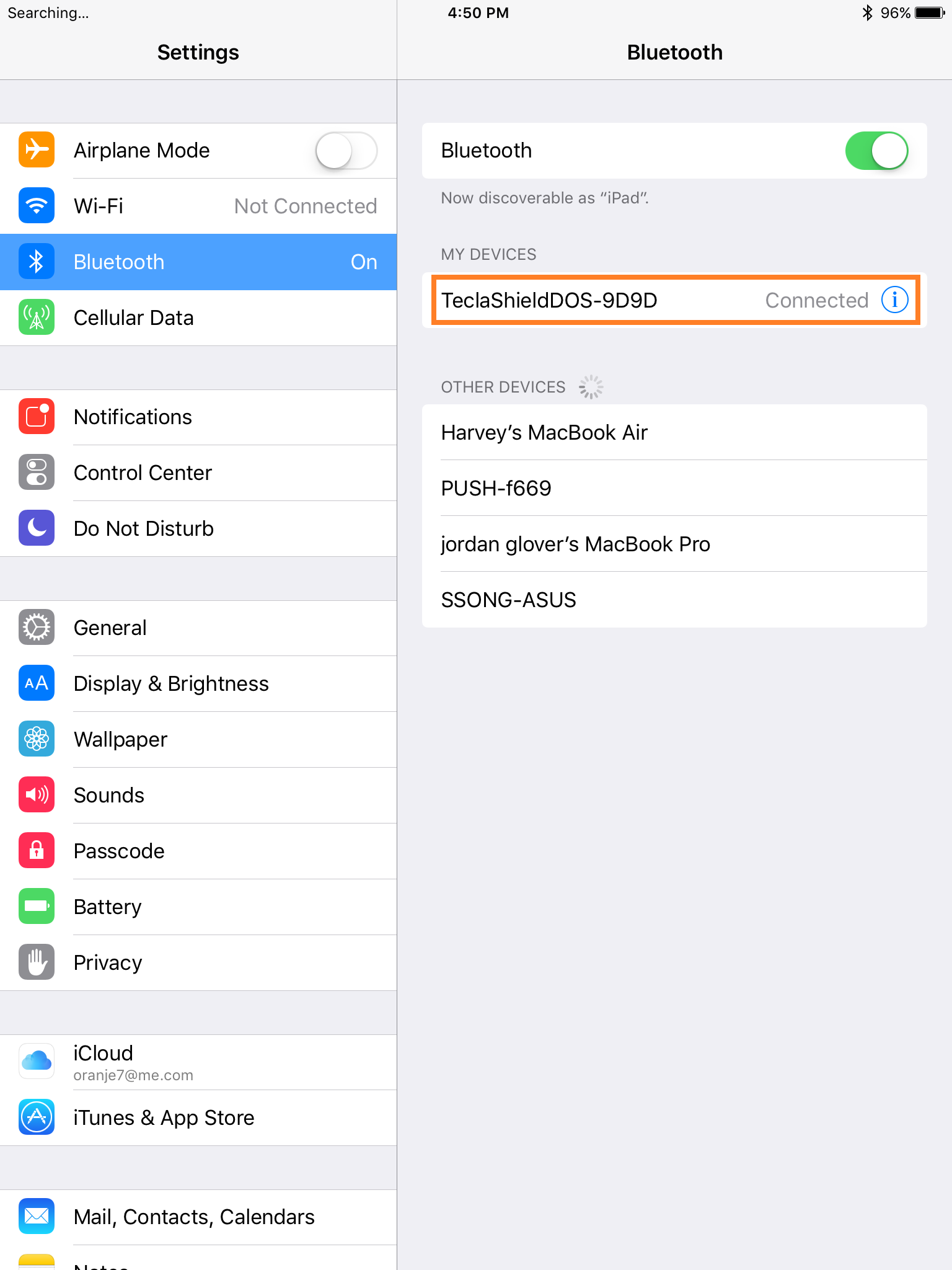
Task: Tap the info icon for TeclaShieldDOS-9D9D
Action: point(894,300)
